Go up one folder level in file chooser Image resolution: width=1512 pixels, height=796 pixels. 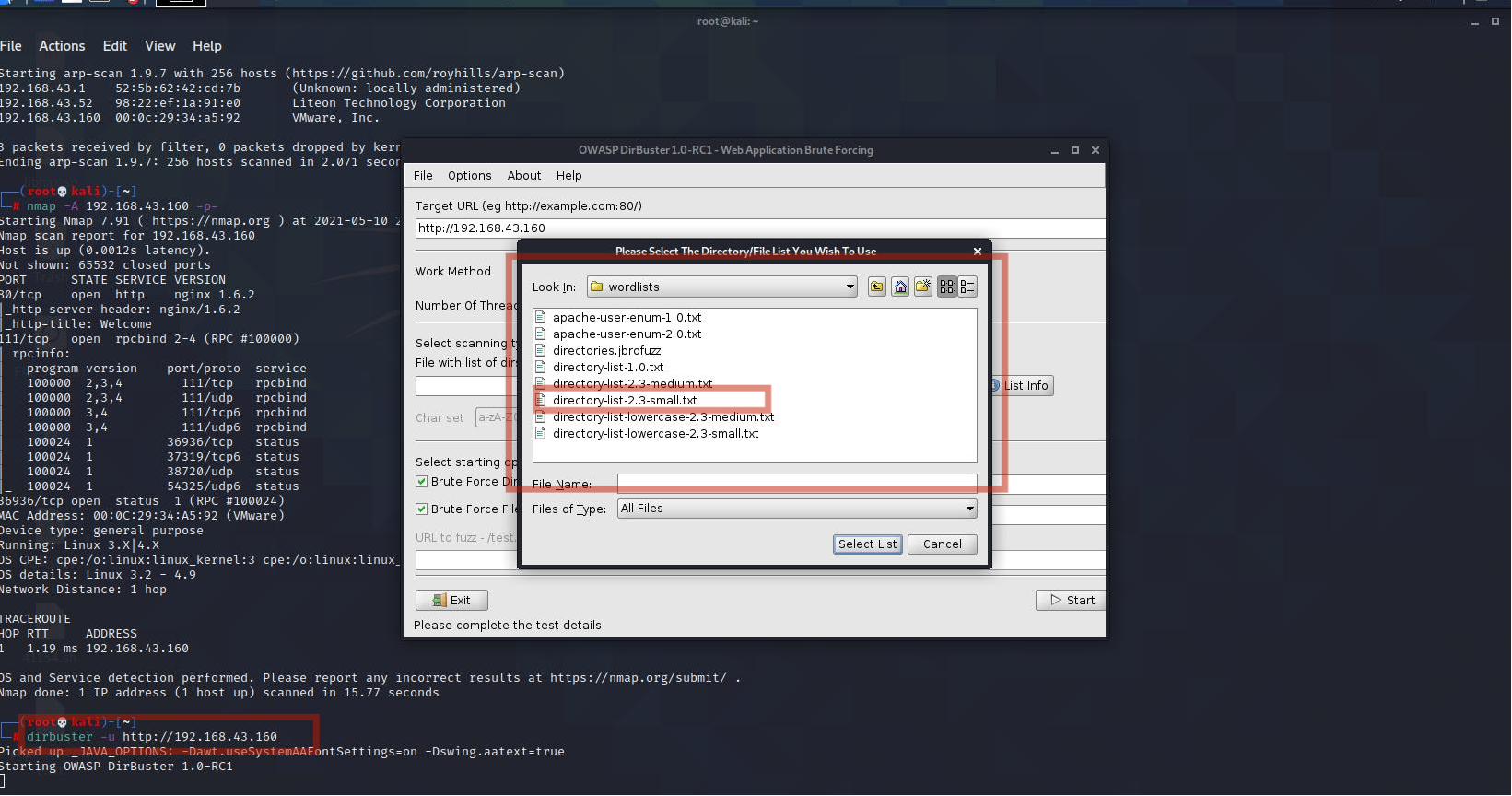pos(876,287)
